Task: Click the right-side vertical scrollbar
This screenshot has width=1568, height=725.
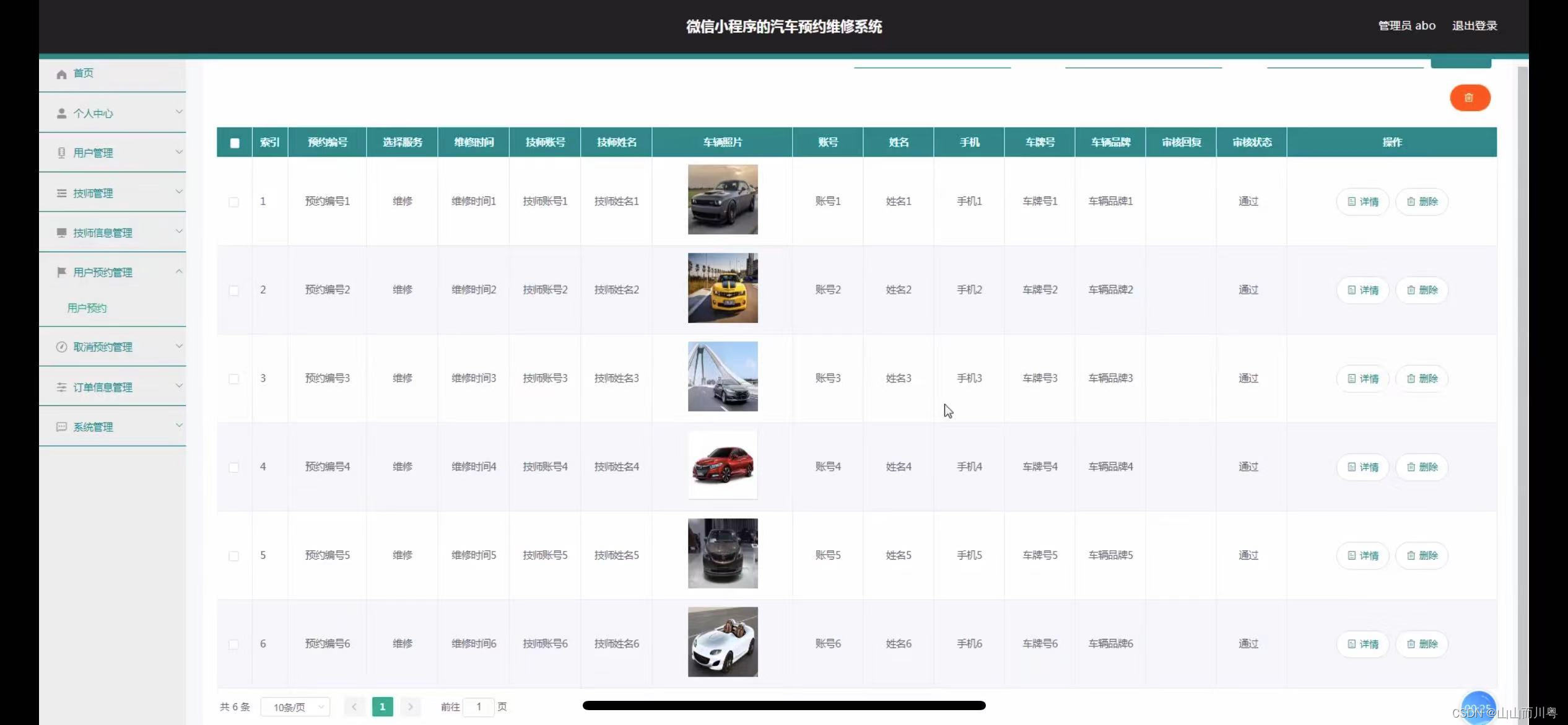Action: click(x=1522, y=372)
